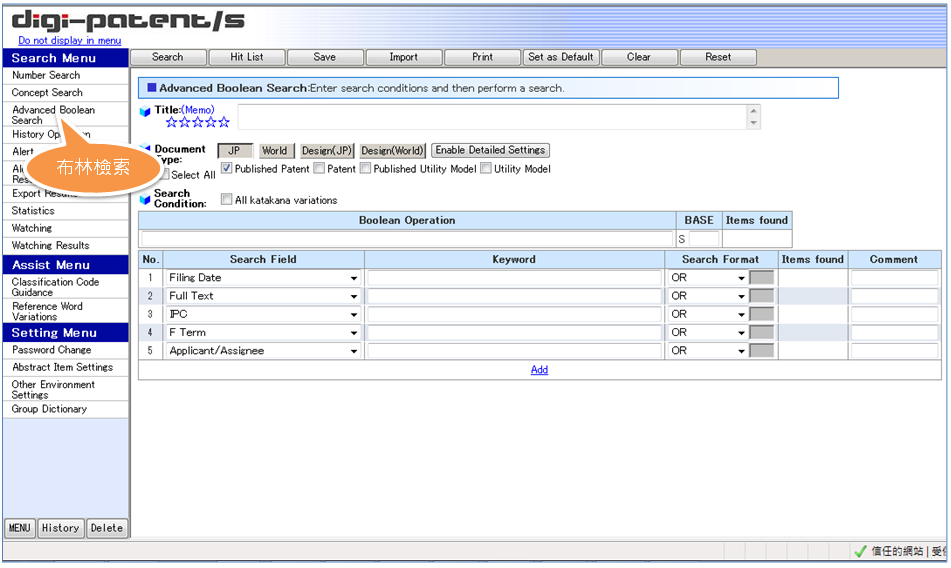Screen dimensions: 951x568
Task: Click up arrow of Title field scrollbar
Action: (753, 111)
